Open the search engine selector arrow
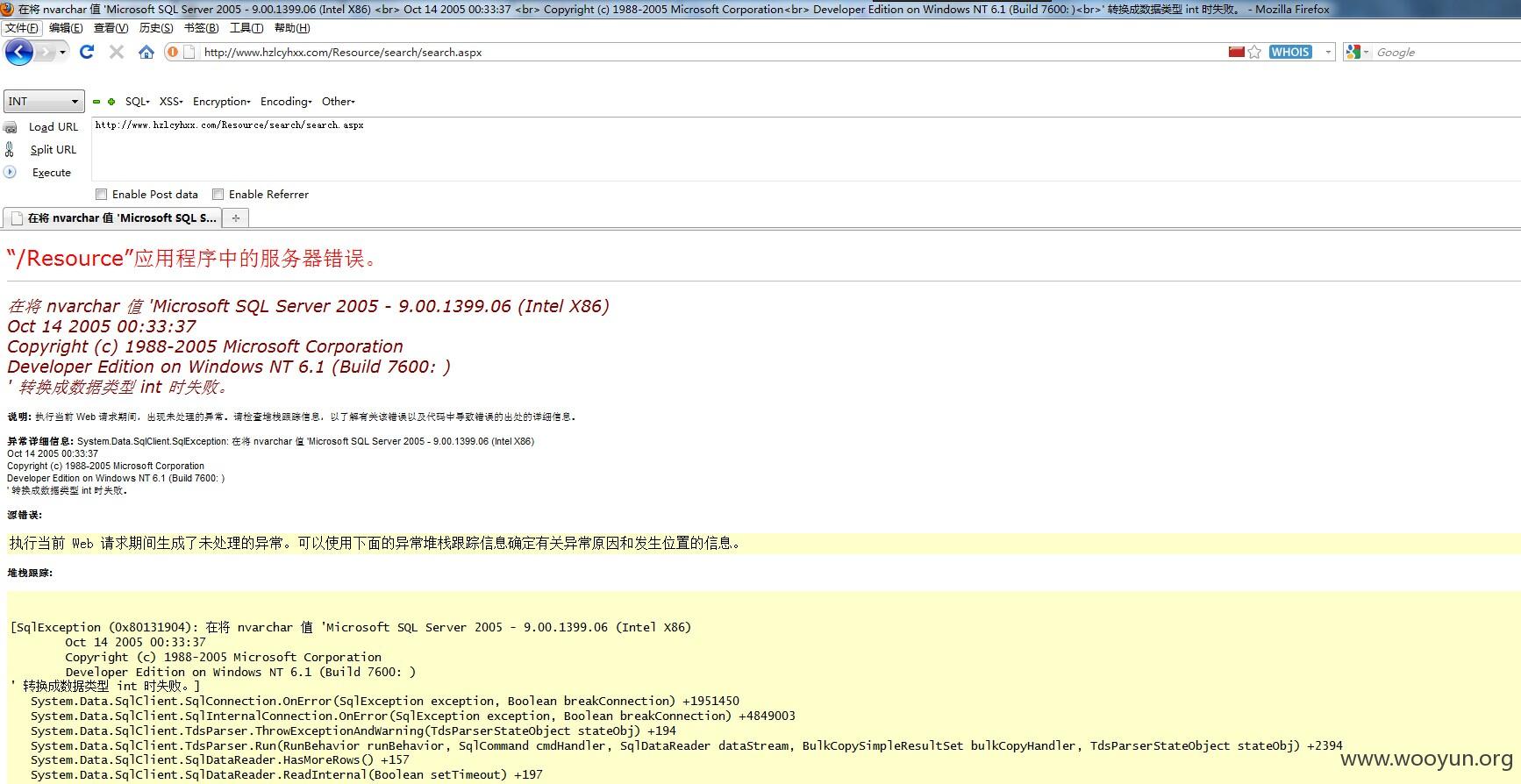The height and width of the screenshot is (784, 1521). [1366, 52]
